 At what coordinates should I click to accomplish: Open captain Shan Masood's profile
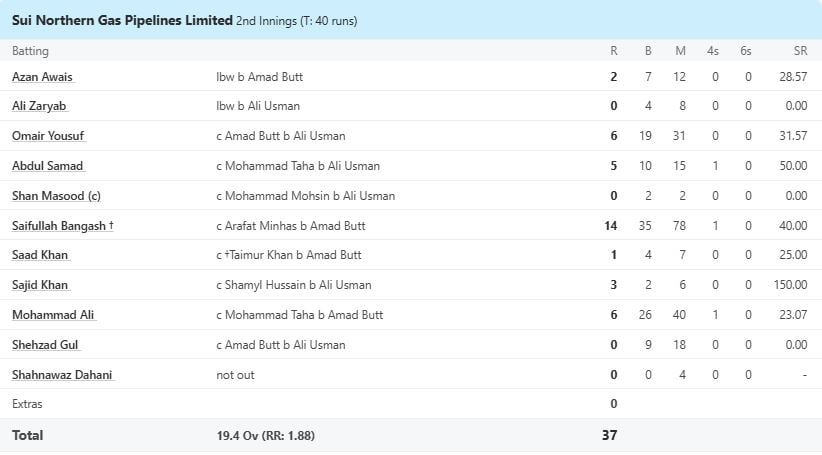point(56,196)
